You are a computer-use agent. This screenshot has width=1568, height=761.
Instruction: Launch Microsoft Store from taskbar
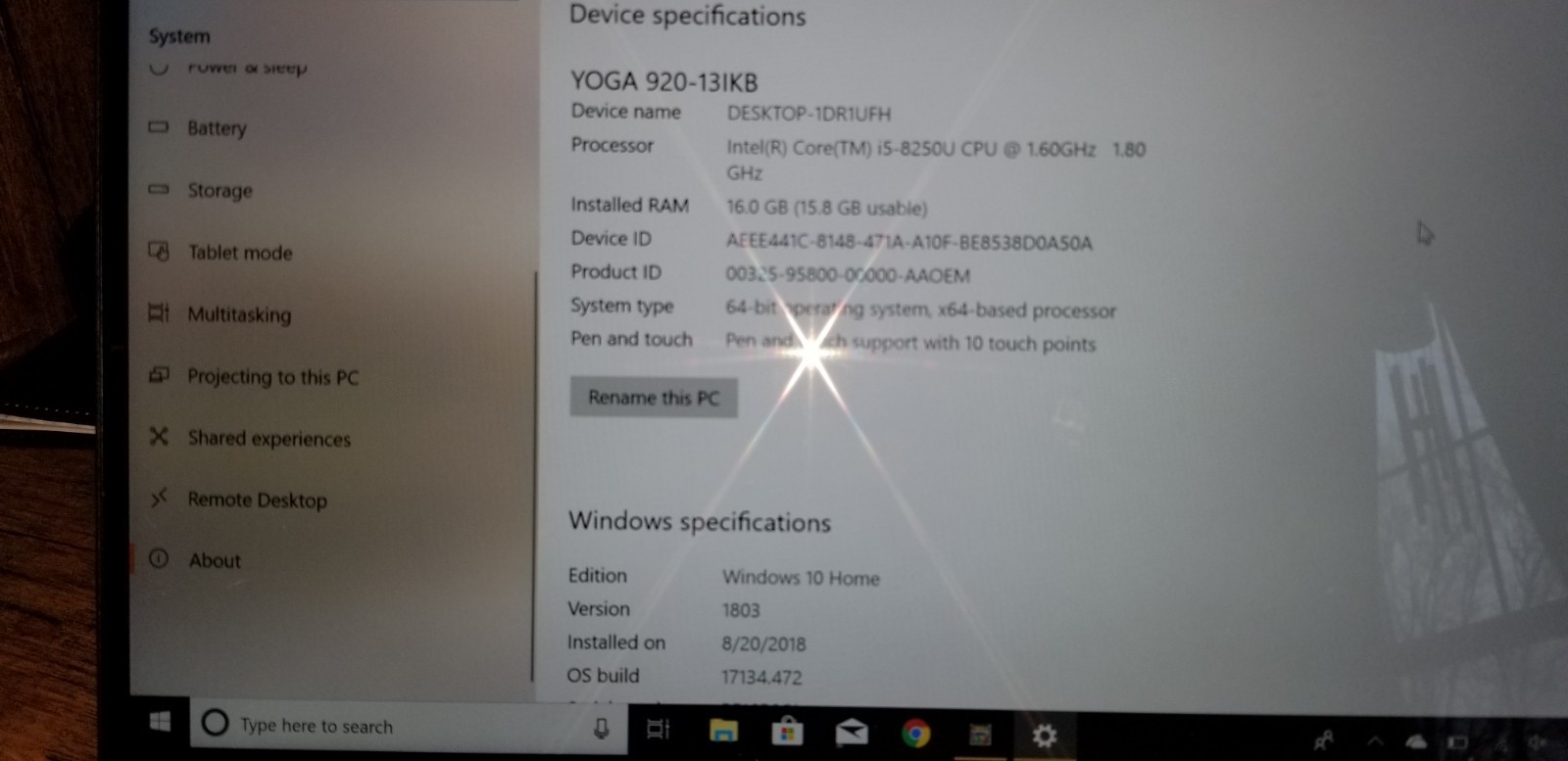click(787, 732)
